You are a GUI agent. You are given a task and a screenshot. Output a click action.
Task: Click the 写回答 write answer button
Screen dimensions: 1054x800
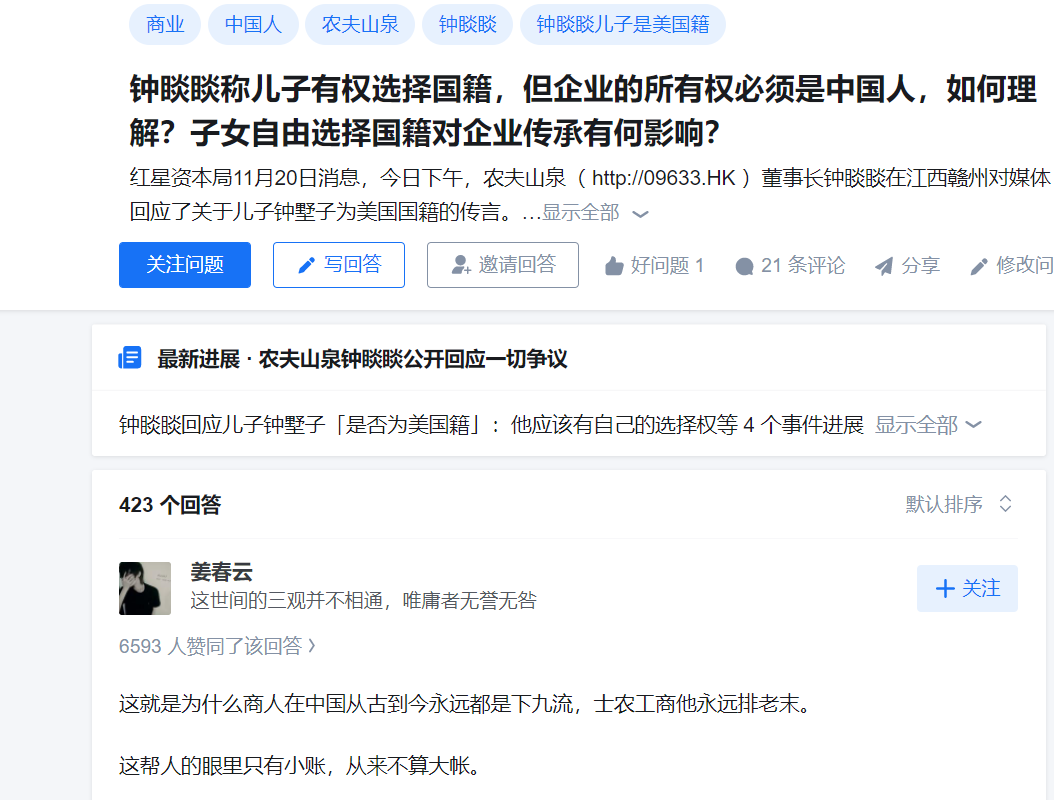click(x=339, y=265)
